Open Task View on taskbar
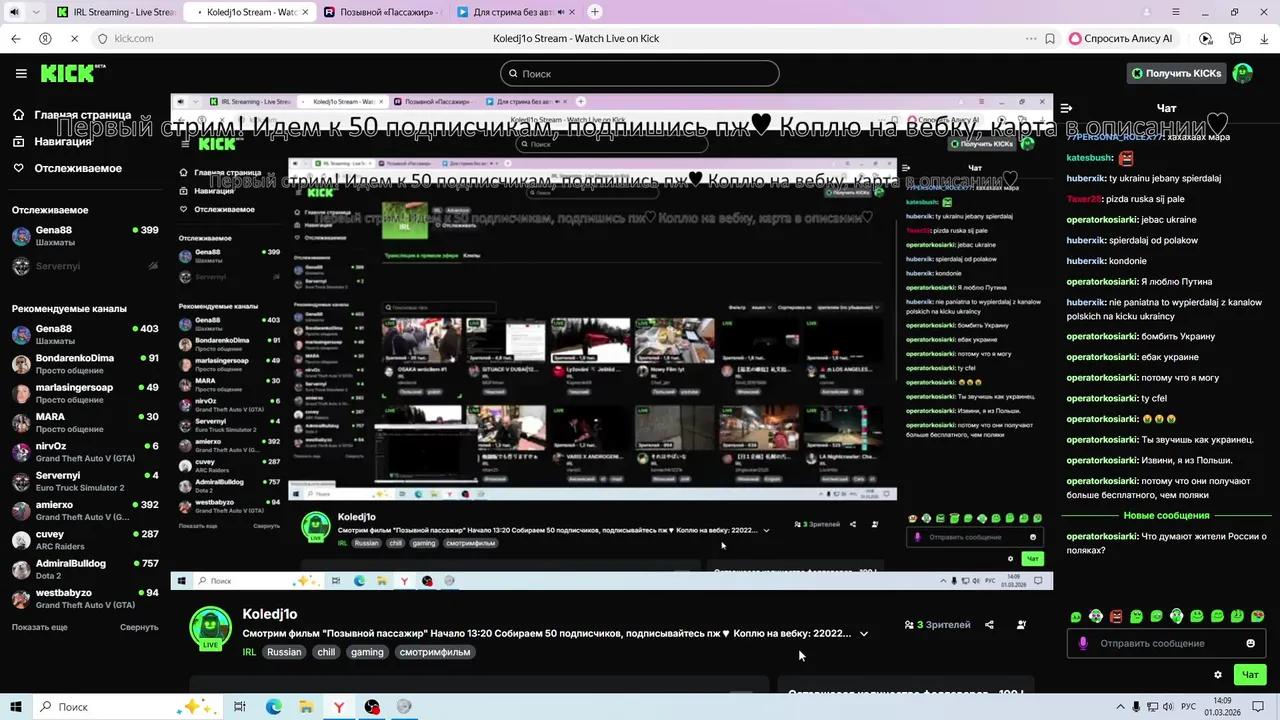Image resolution: width=1280 pixels, height=720 pixels. 240,706
